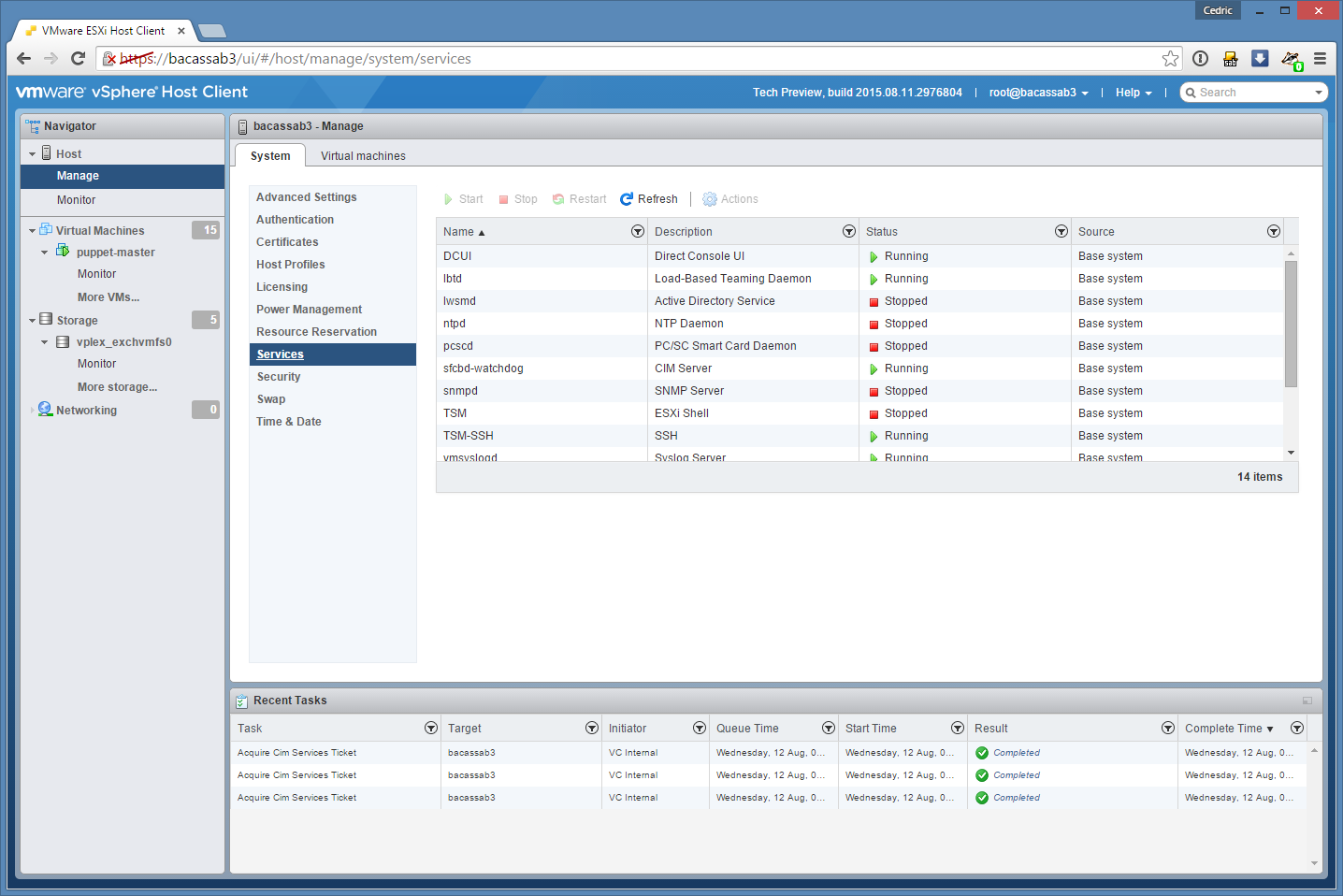Click the Refresh services icon
Image resolution: width=1343 pixels, height=896 pixels.
(x=627, y=199)
